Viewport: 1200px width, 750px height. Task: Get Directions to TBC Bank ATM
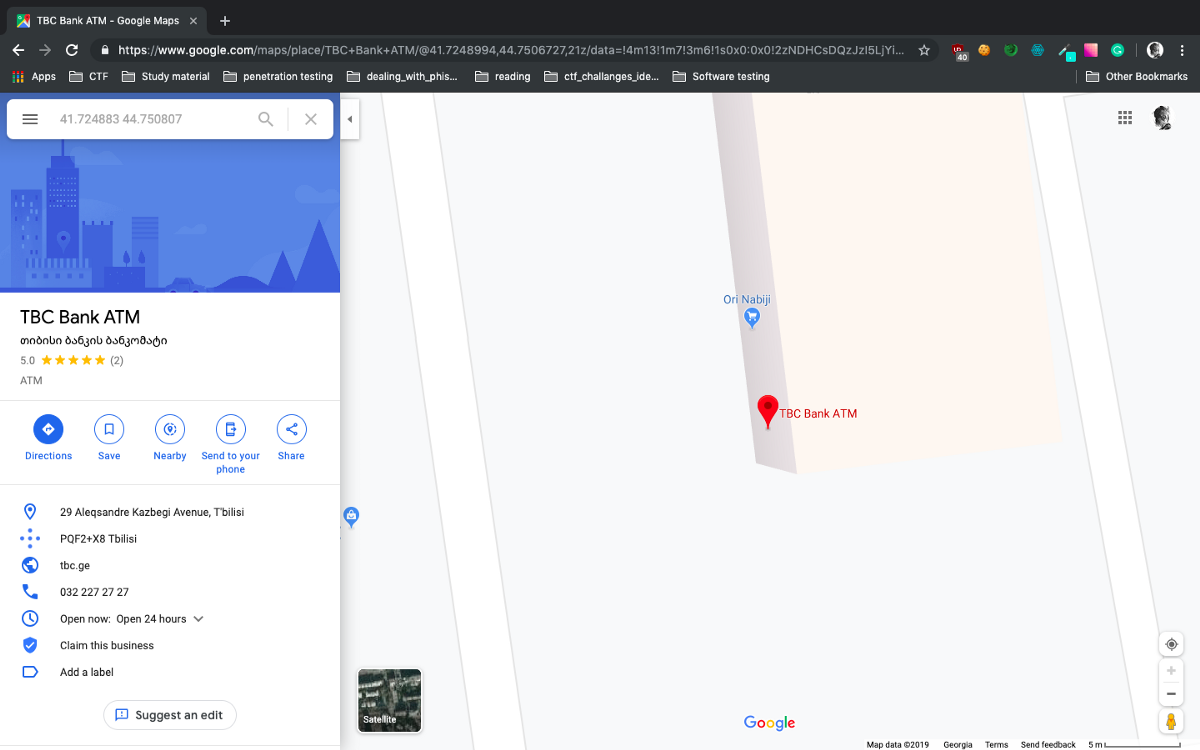tap(48, 438)
